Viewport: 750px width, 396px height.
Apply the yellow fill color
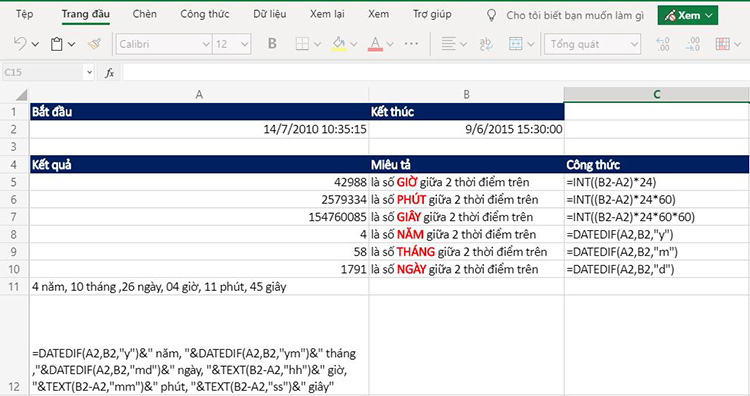(339, 44)
